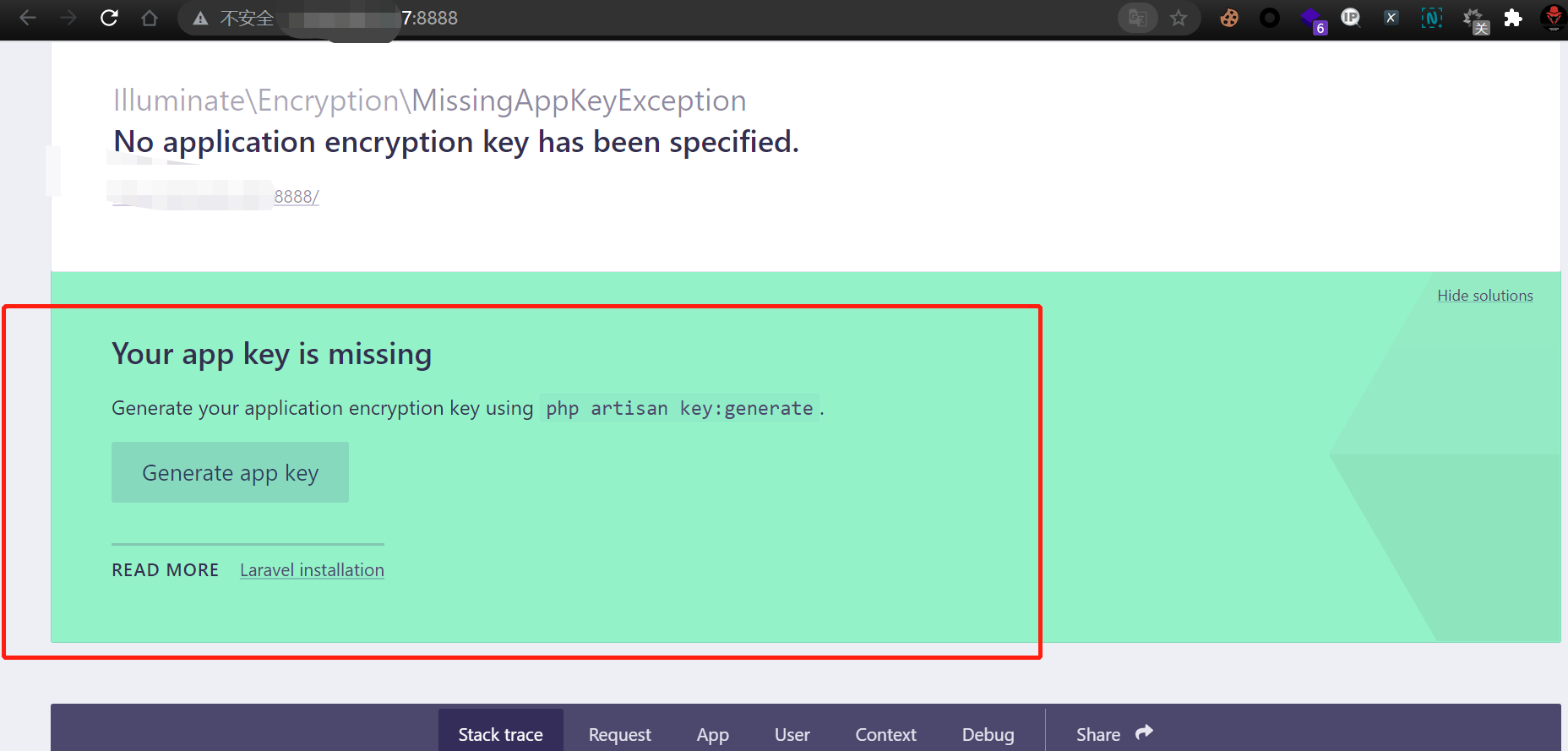Screen dimensions: 1568x751
Task: Open the Google Translate page icon
Action: 1138,18
